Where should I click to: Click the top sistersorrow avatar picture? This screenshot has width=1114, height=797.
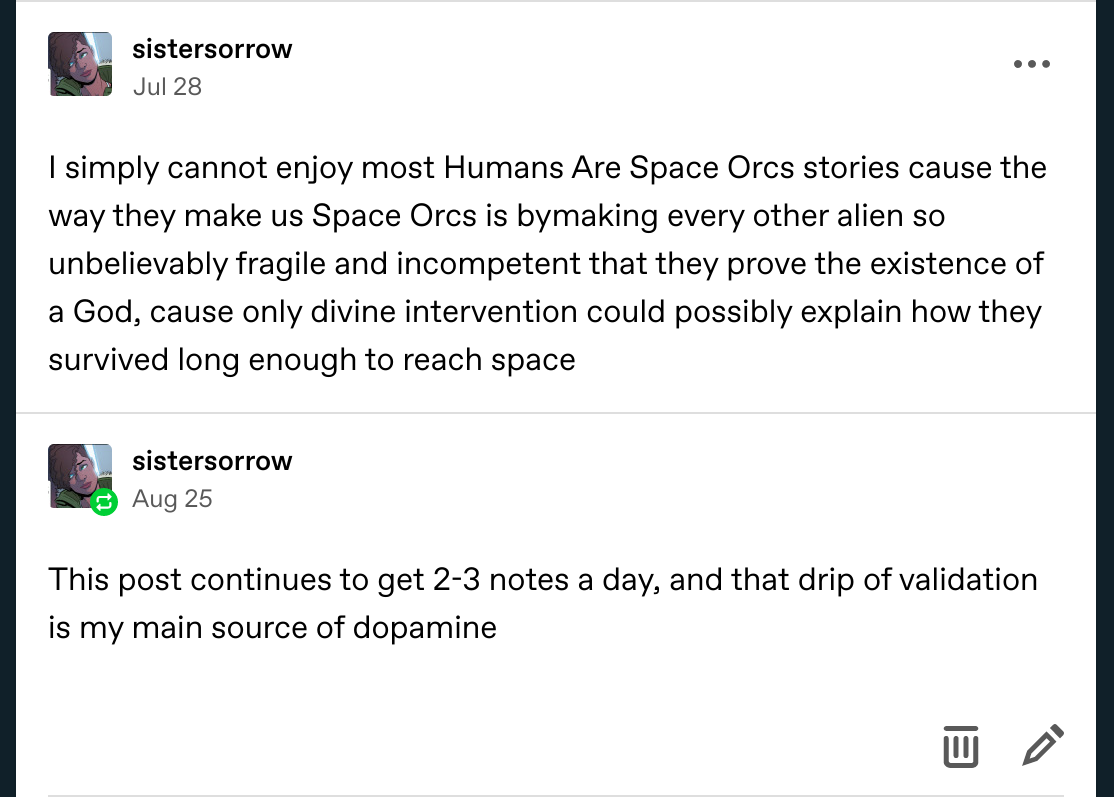click(80, 64)
